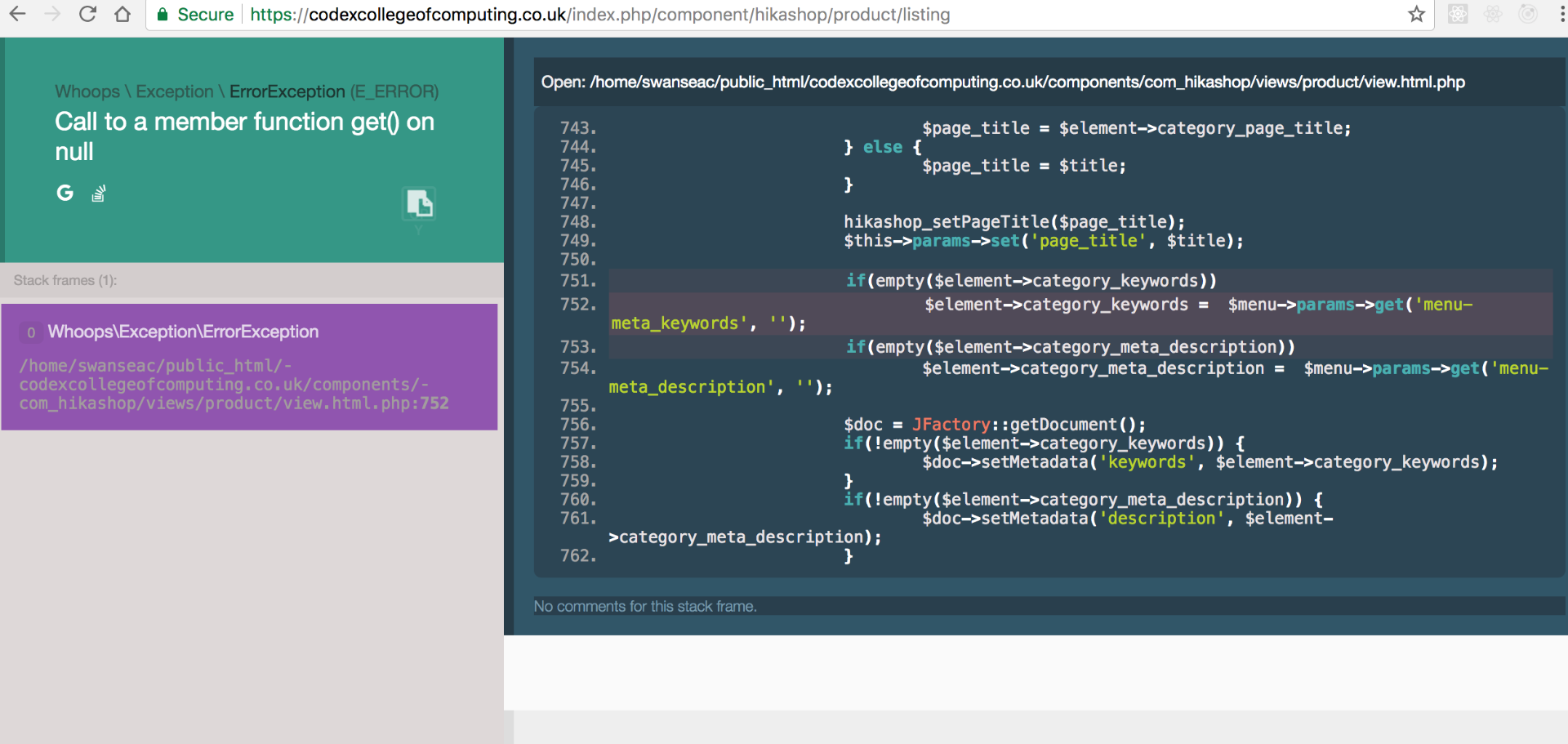Open the circular orbit extension icon
Image resolution: width=1568 pixels, height=744 pixels.
(x=1527, y=14)
